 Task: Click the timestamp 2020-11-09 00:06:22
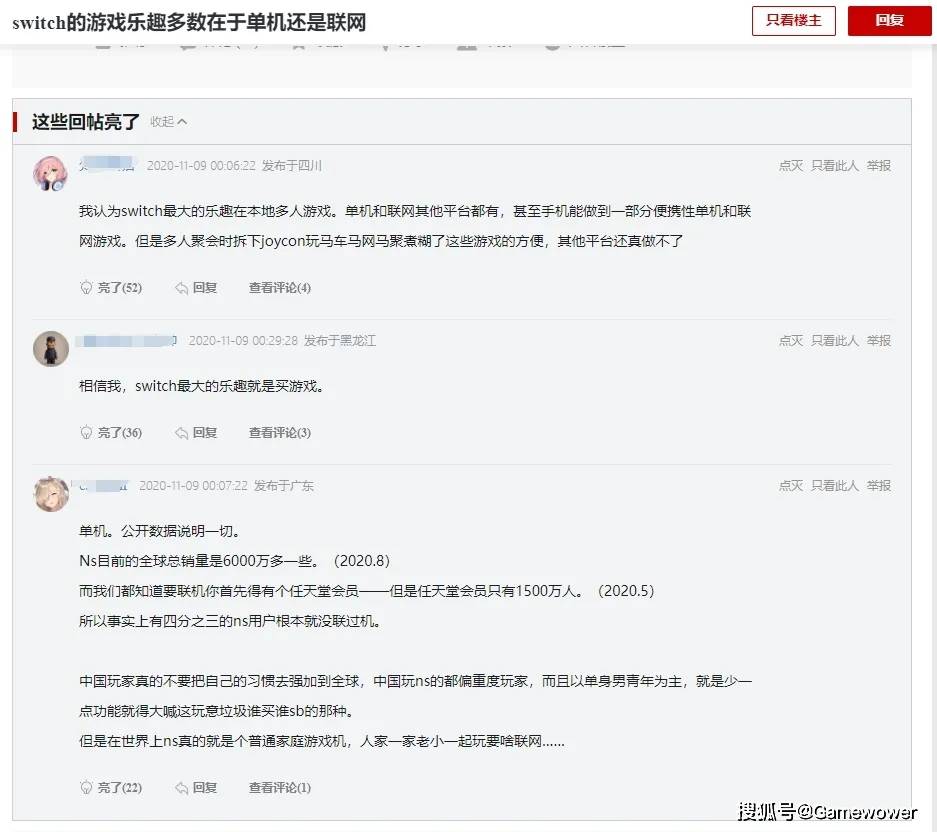click(x=201, y=166)
